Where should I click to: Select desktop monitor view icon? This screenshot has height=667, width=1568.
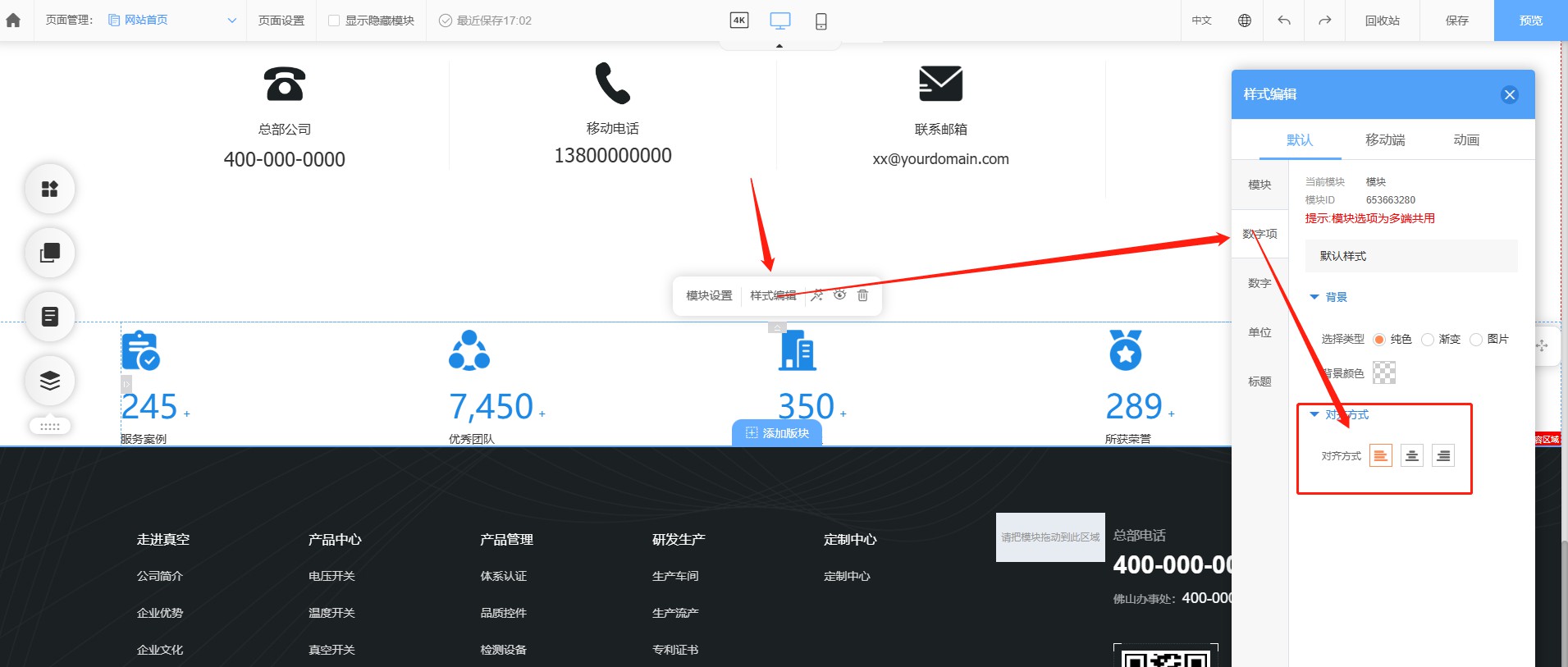(x=779, y=21)
